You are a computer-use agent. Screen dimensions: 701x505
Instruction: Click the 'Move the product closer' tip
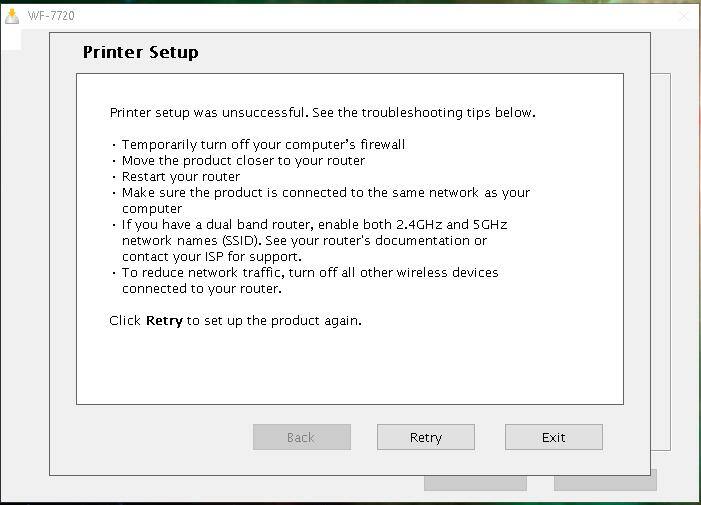pyautogui.click(x=243, y=160)
